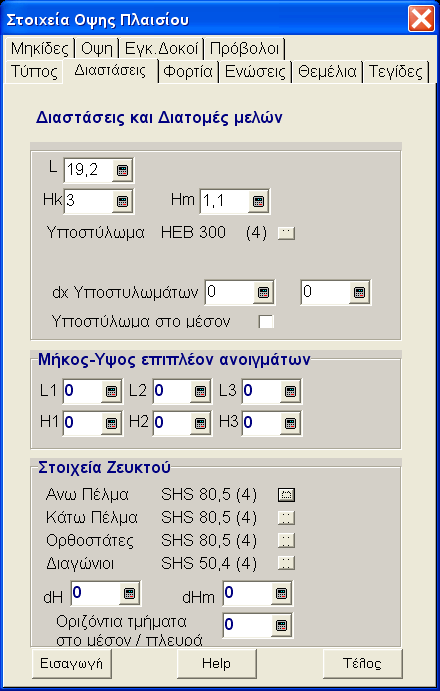Click the 'HEB 300' section text
Screen dimensions: 440x691
(x=194, y=232)
